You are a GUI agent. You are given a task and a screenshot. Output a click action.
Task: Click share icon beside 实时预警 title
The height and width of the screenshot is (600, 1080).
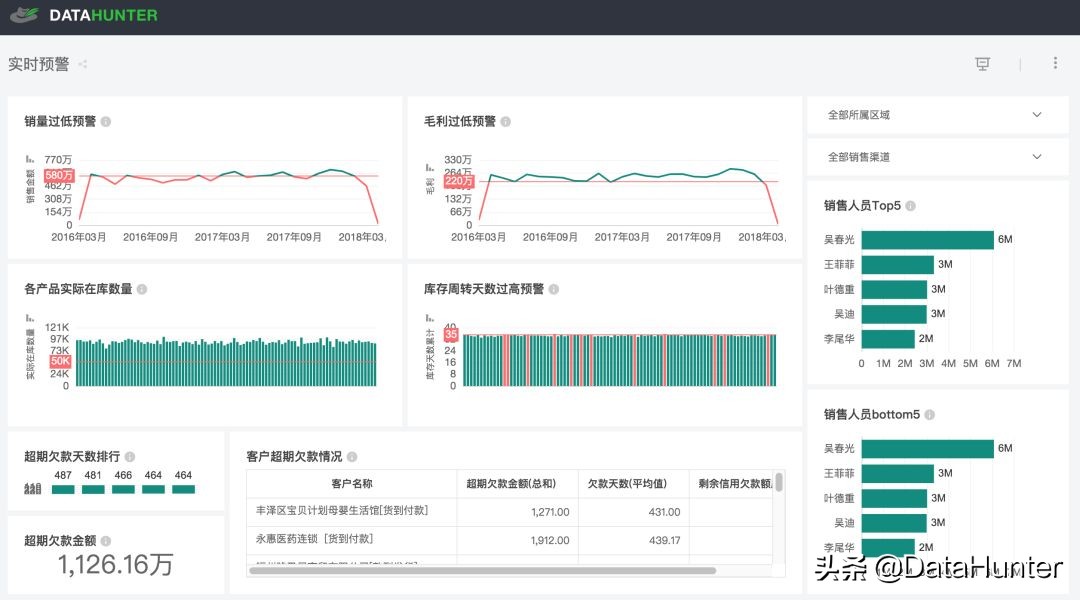tap(83, 64)
